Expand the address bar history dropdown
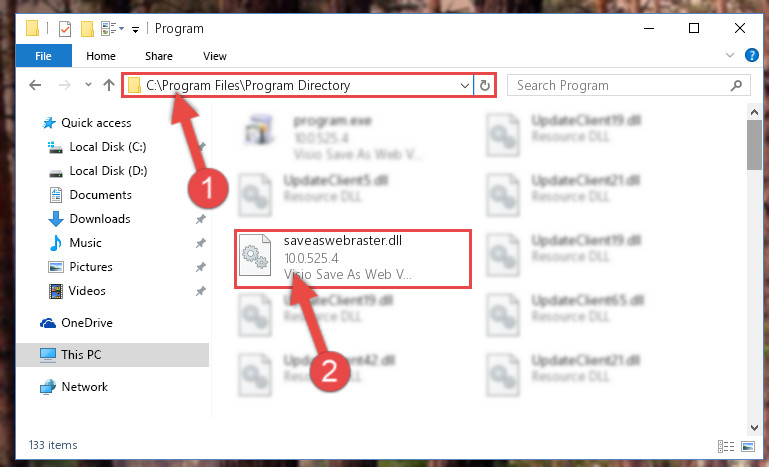Image resolution: width=769 pixels, height=467 pixels. [464, 86]
